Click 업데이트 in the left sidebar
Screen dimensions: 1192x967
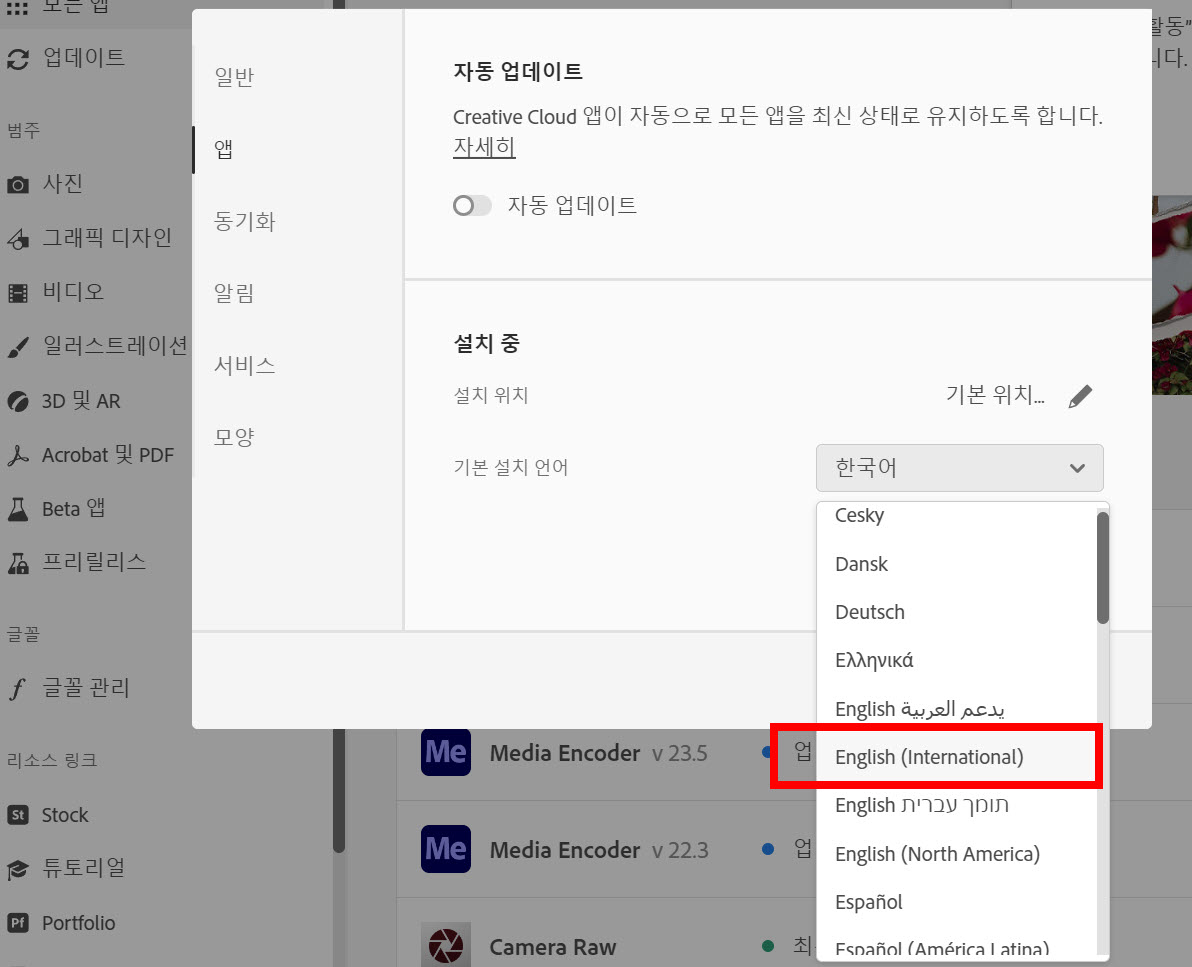tap(84, 58)
